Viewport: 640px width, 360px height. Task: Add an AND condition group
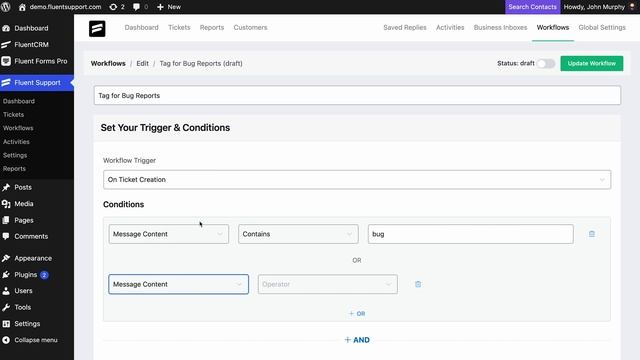coord(357,340)
